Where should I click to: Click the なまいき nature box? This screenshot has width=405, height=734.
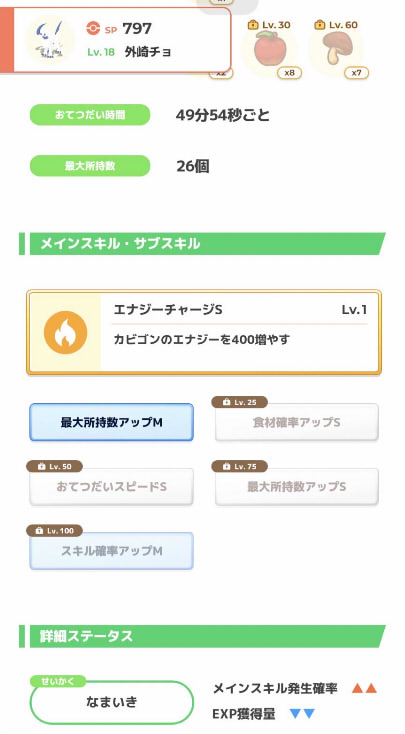point(111,702)
